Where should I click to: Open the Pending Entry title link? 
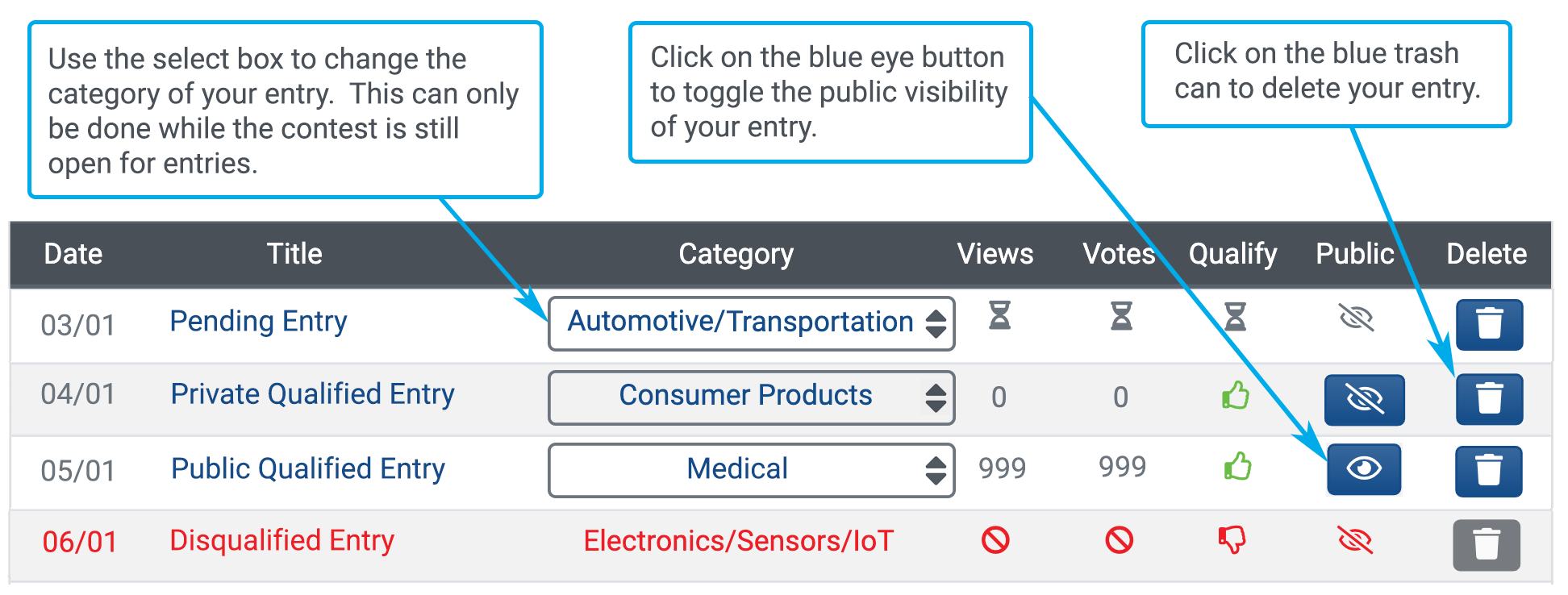[x=258, y=322]
